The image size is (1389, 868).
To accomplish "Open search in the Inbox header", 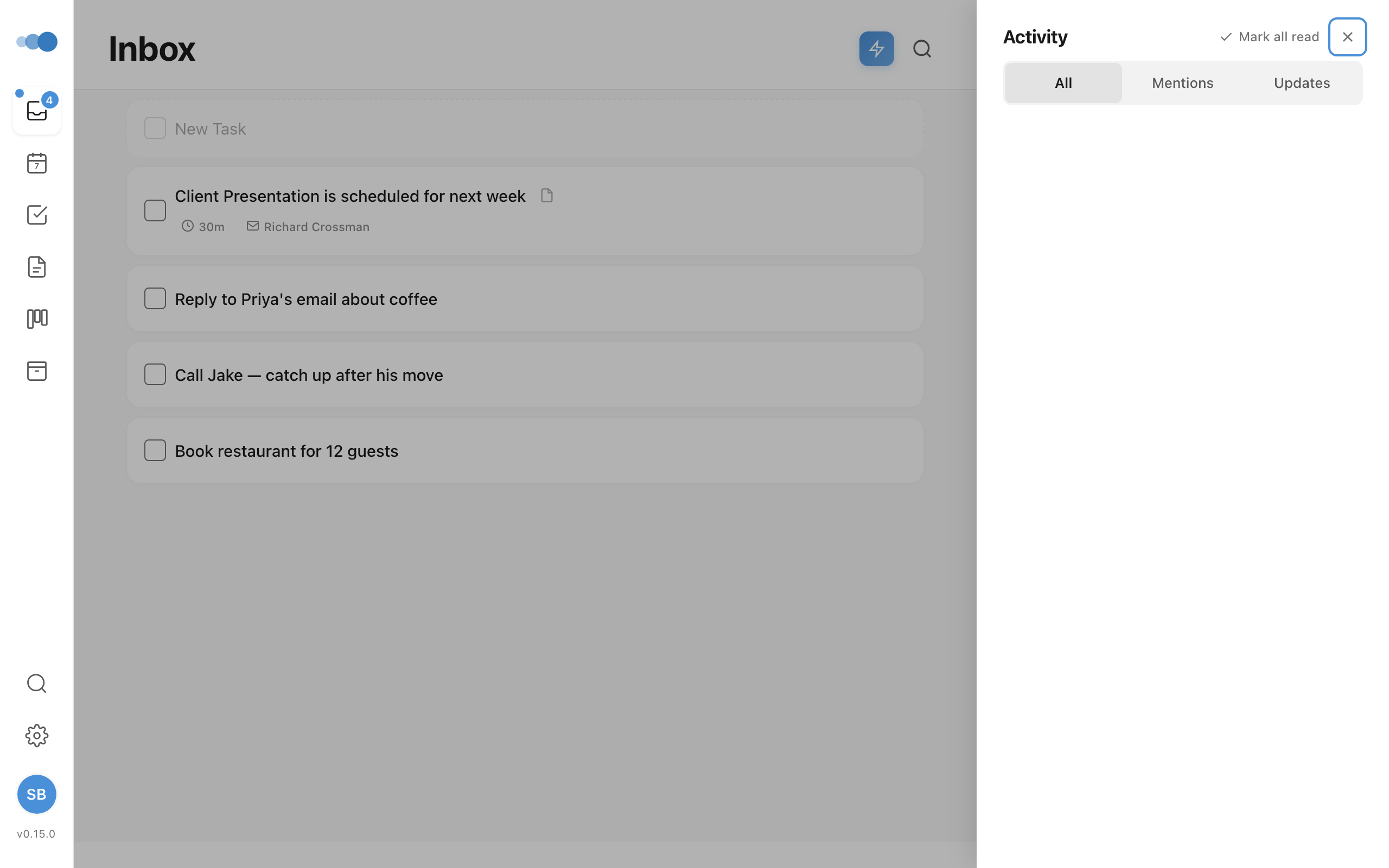I will (921, 49).
